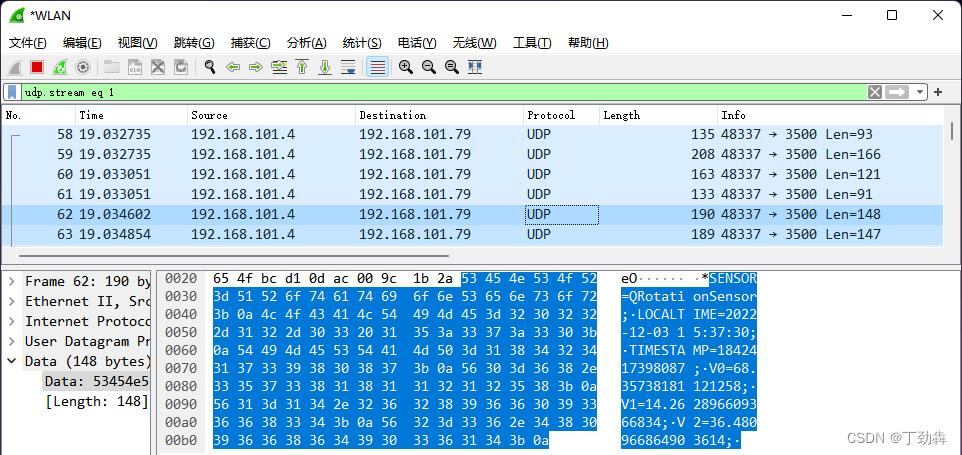Viewport: 962px width, 455px height.
Task: Open the 统计(S) menu
Action: pos(362,43)
